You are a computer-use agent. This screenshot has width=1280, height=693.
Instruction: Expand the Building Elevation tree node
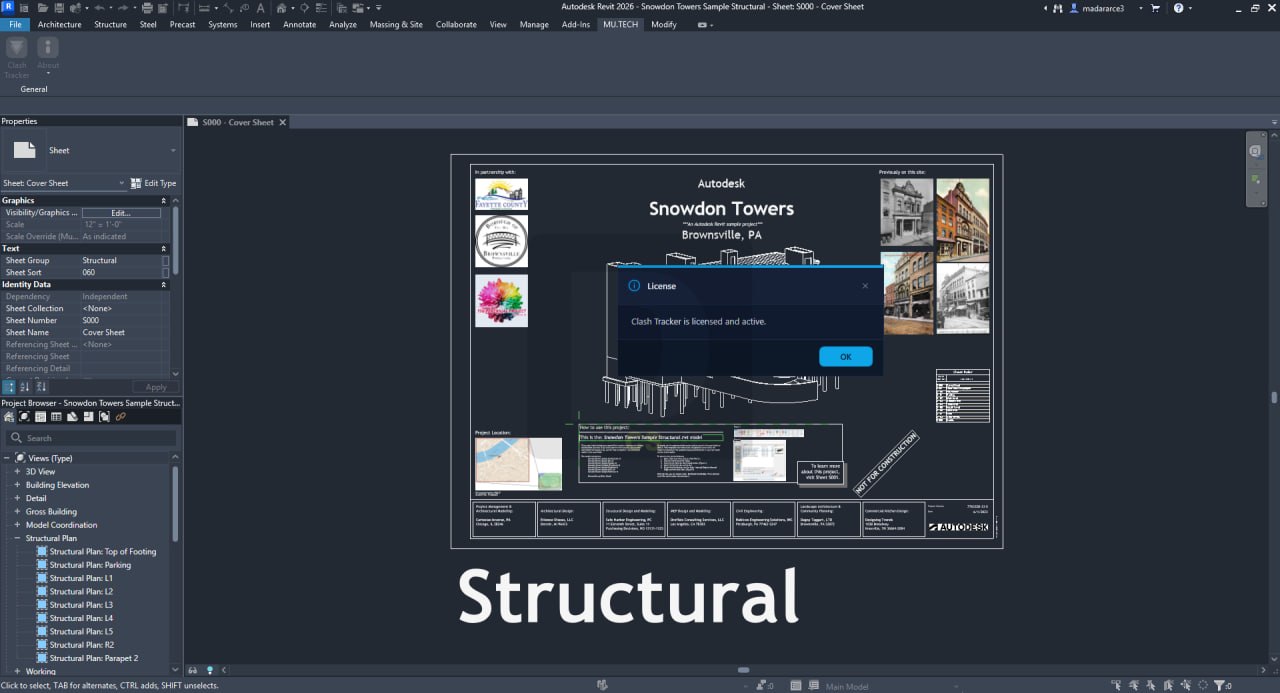(17, 484)
